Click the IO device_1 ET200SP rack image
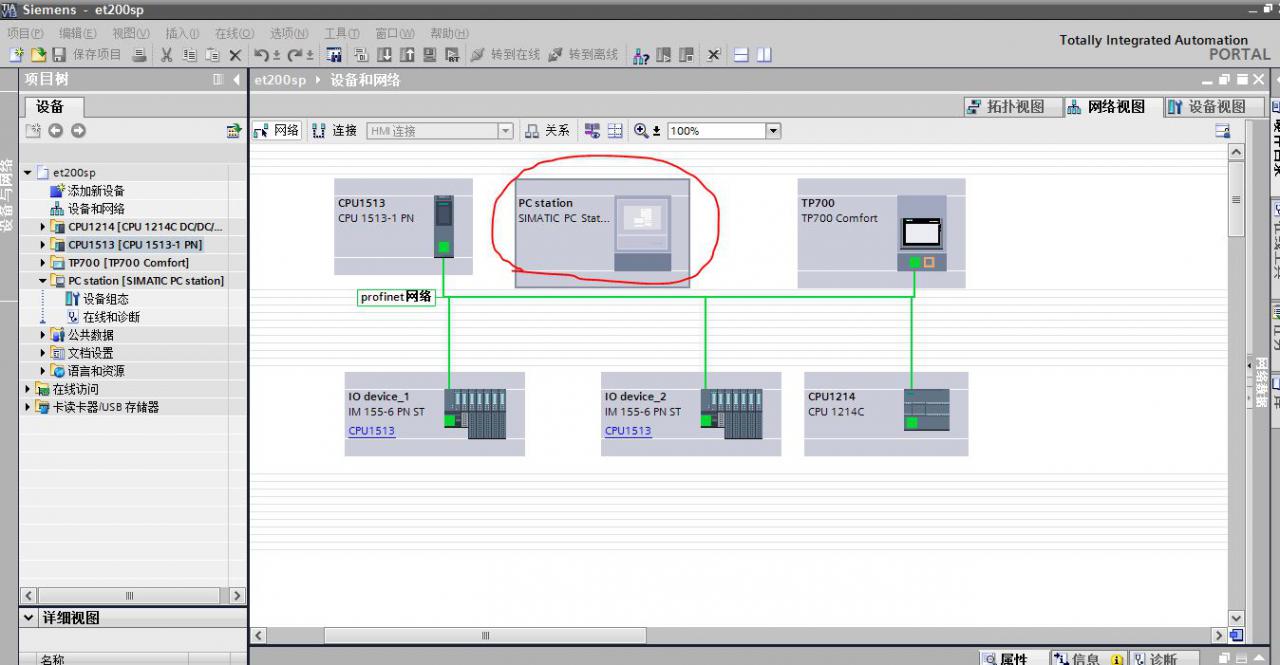Screen dimensions: 1280x665 [x=475, y=414]
